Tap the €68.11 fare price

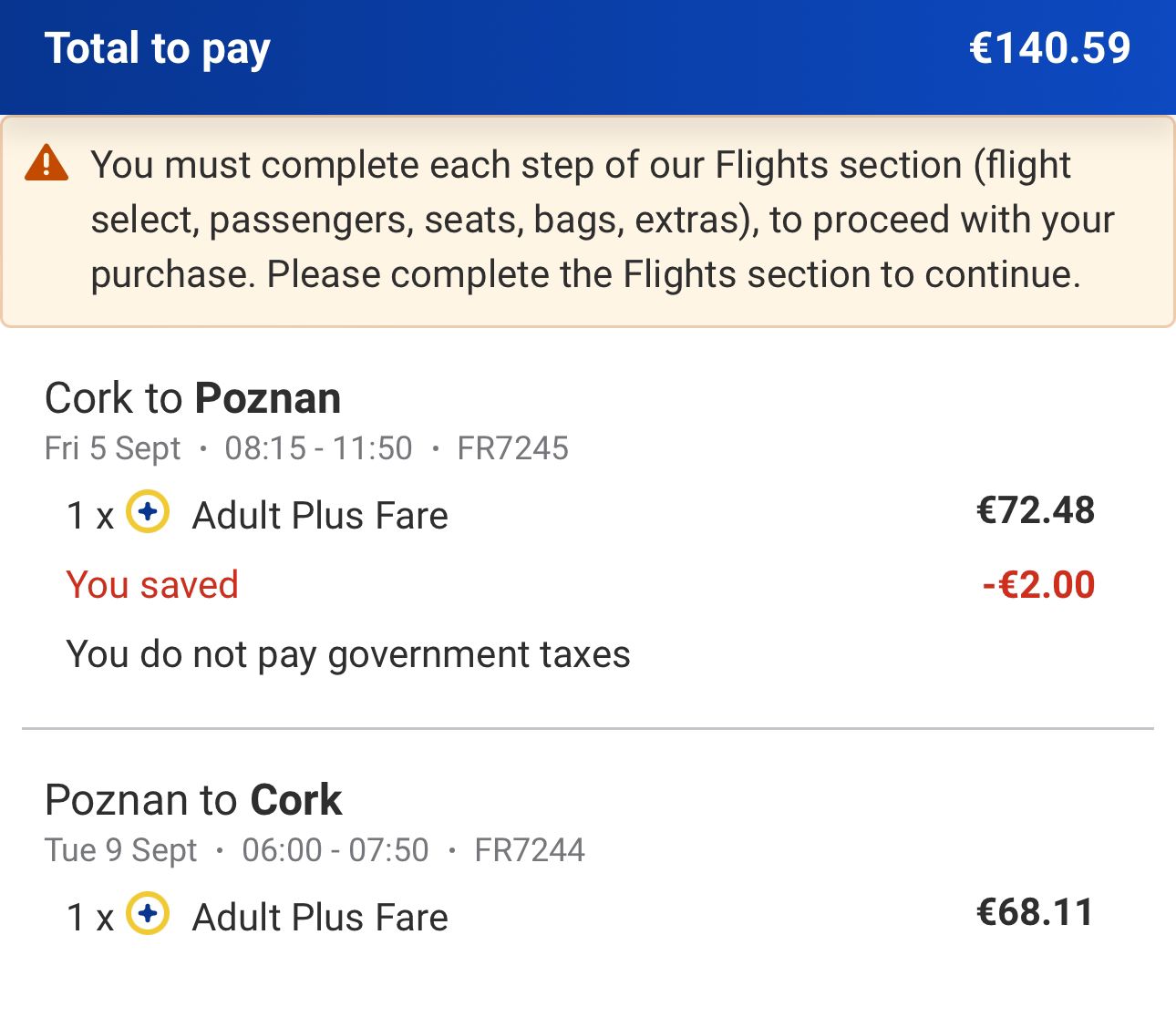pyautogui.click(x=1036, y=912)
